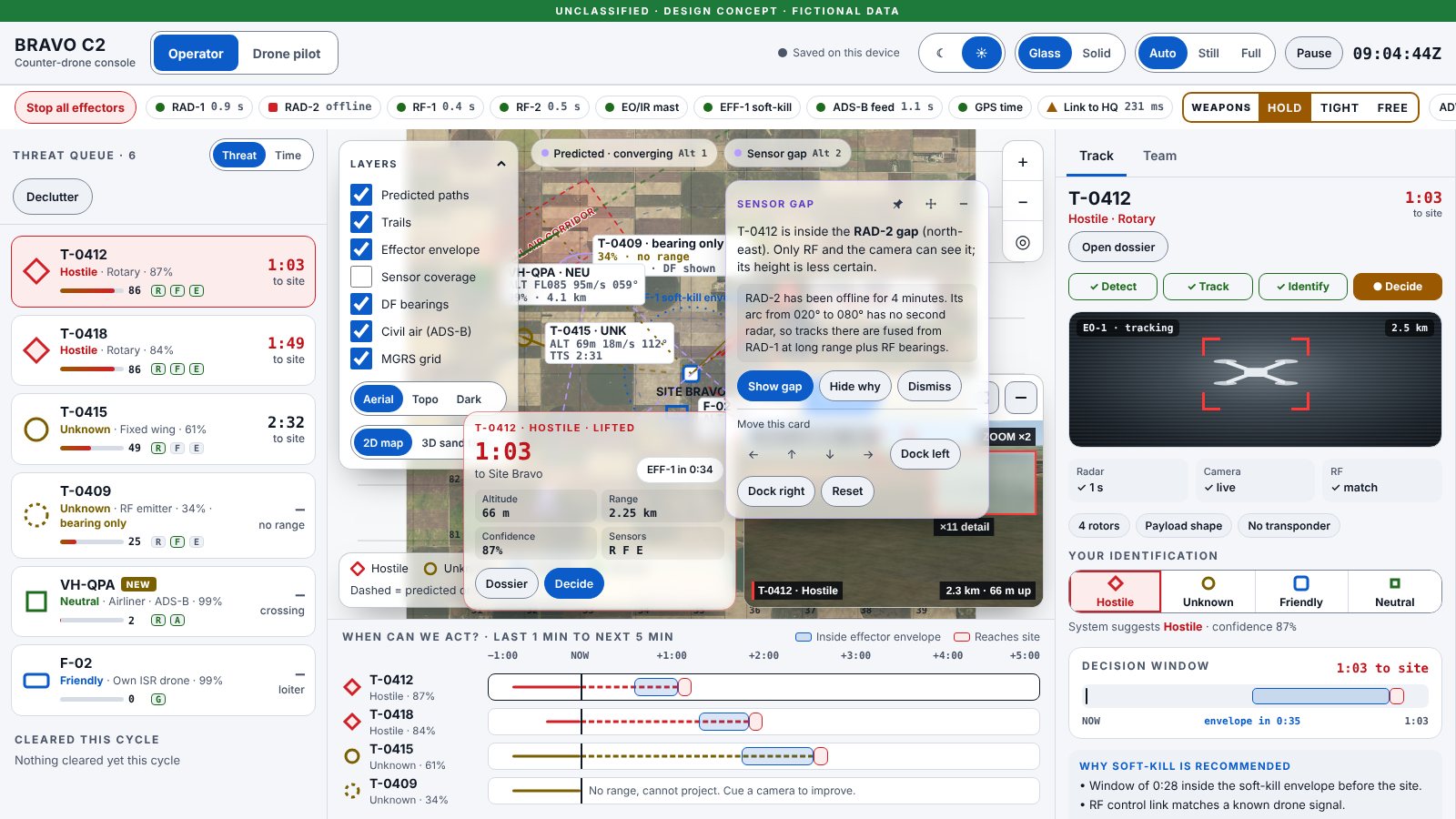
Task: Uncheck DF bearings layer
Action: 361,304
